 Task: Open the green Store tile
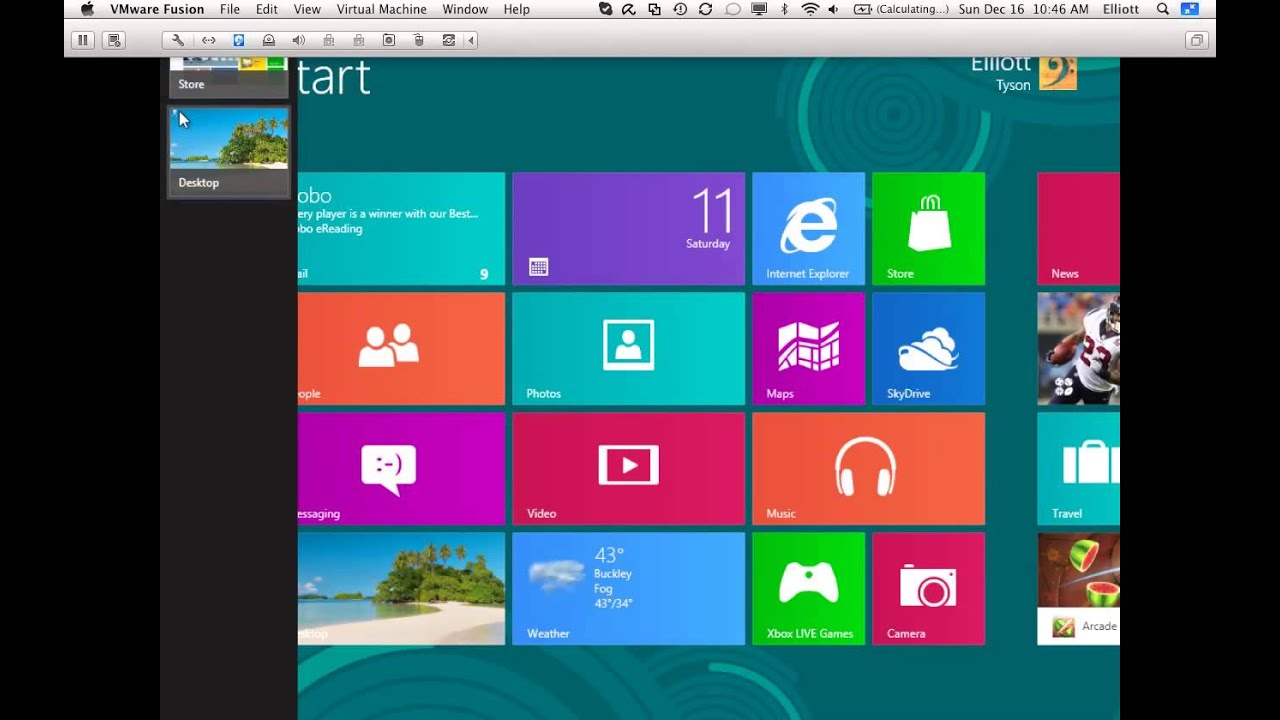[928, 229]
